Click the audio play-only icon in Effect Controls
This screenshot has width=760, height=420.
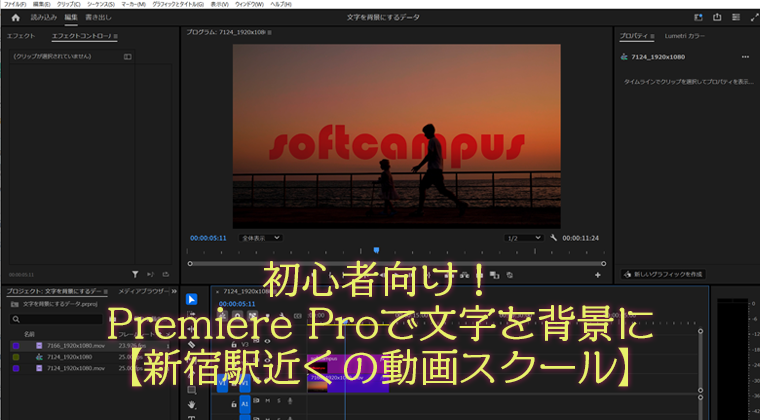[x=150, y=274]
